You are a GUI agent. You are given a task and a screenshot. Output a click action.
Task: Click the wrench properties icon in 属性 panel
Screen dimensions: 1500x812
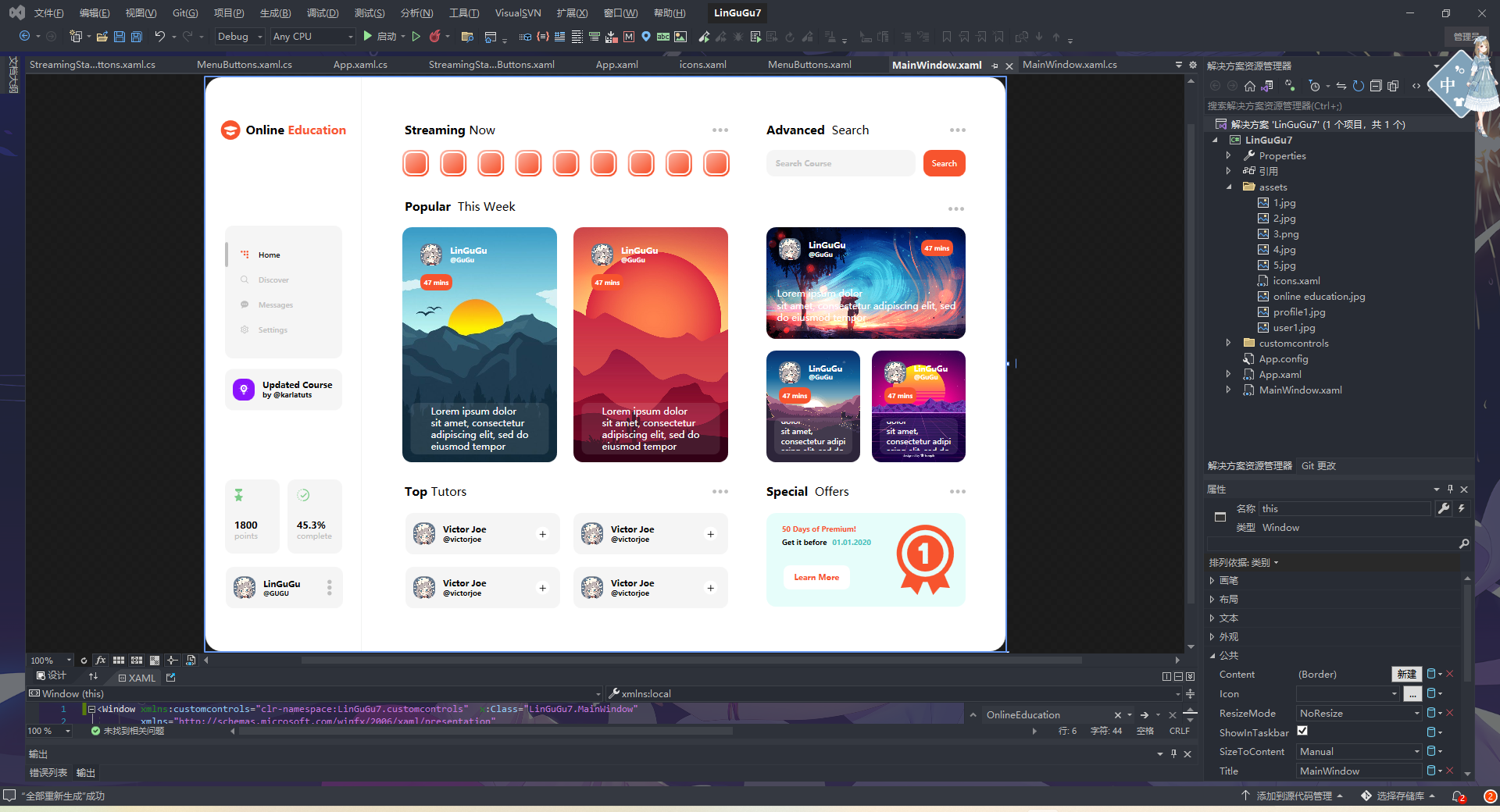coord(1444,508)
